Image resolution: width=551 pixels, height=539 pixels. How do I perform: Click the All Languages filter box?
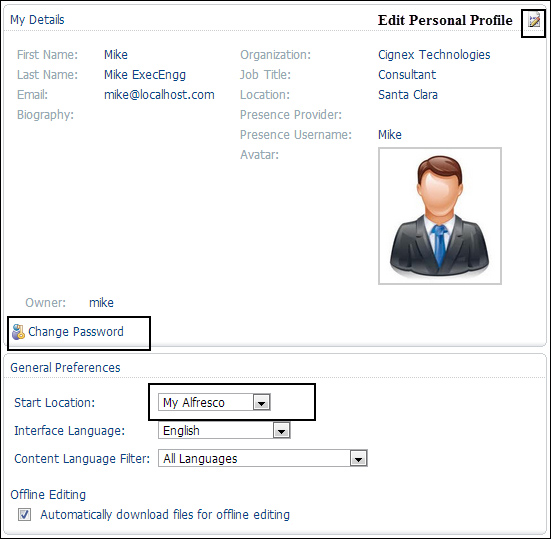click(263, 459)
